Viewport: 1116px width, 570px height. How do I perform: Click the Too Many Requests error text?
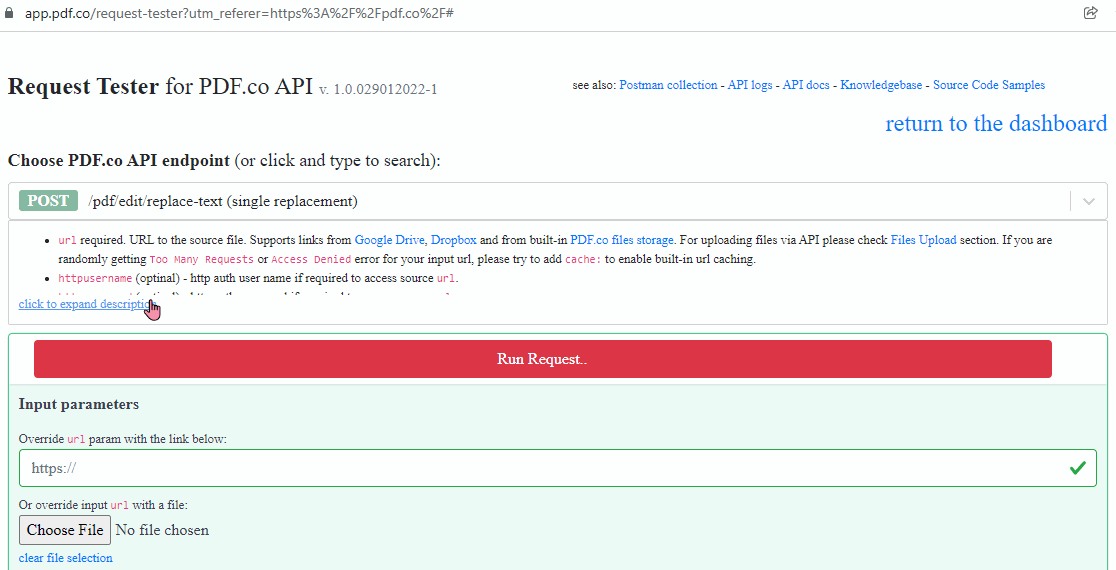click(201, 259)
